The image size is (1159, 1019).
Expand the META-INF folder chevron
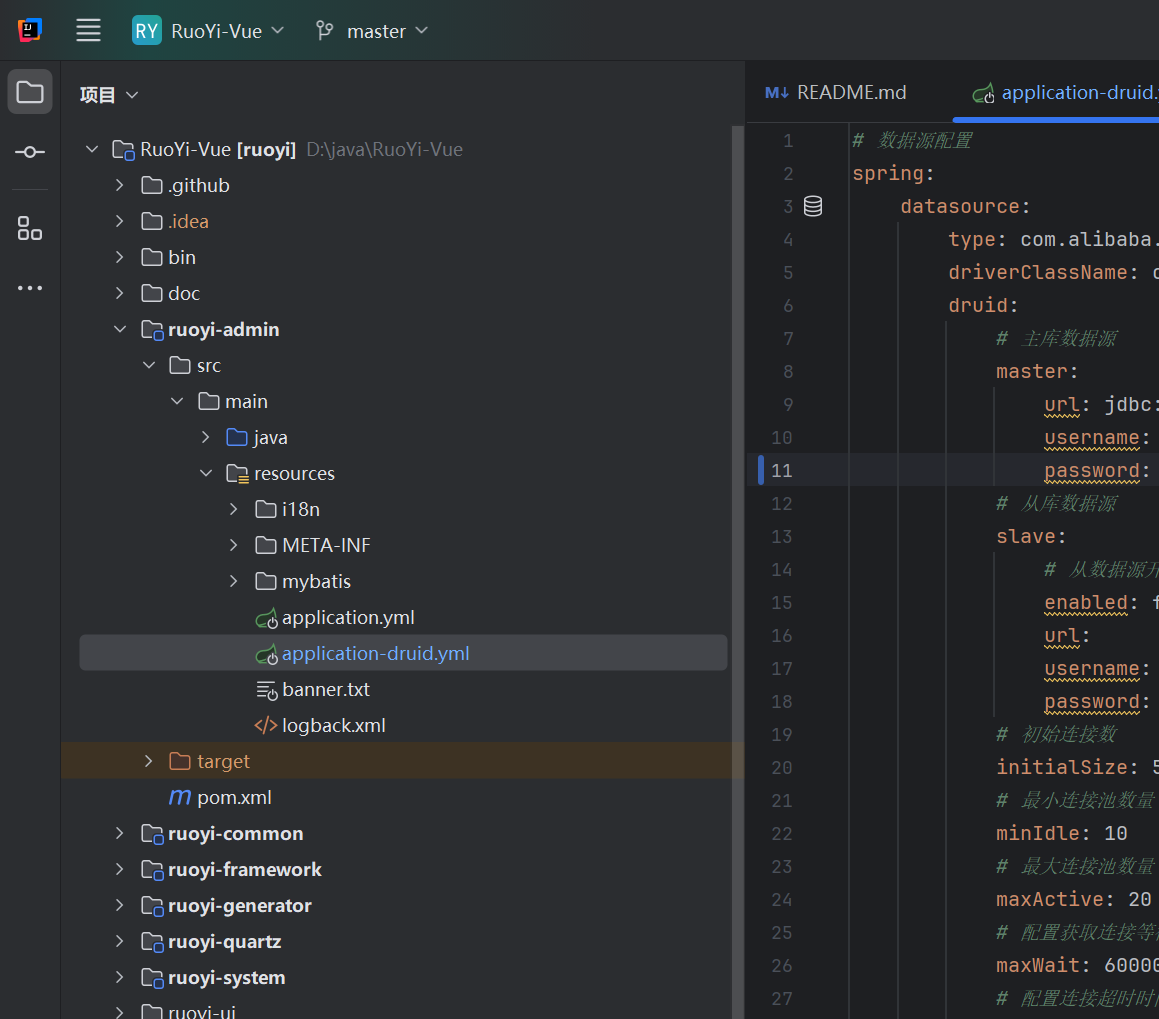234,545
